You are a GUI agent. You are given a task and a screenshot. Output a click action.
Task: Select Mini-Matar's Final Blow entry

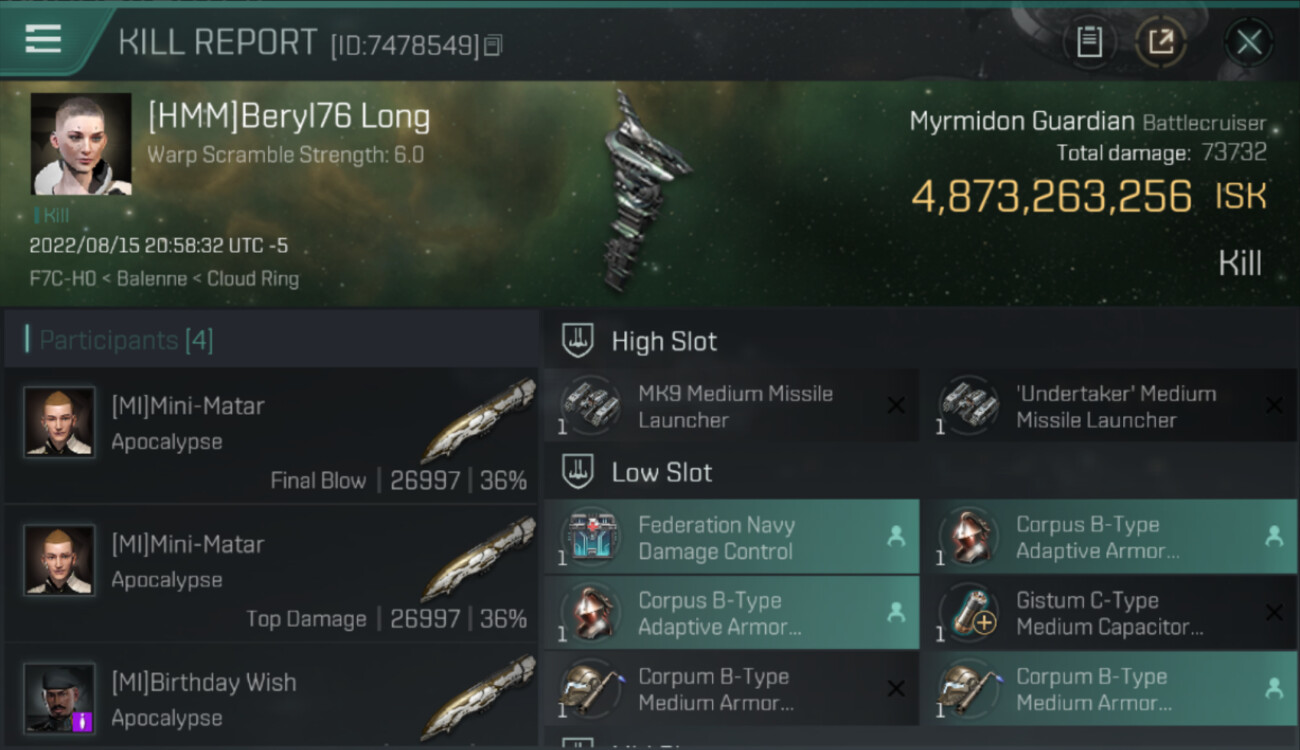coord(272,435)
